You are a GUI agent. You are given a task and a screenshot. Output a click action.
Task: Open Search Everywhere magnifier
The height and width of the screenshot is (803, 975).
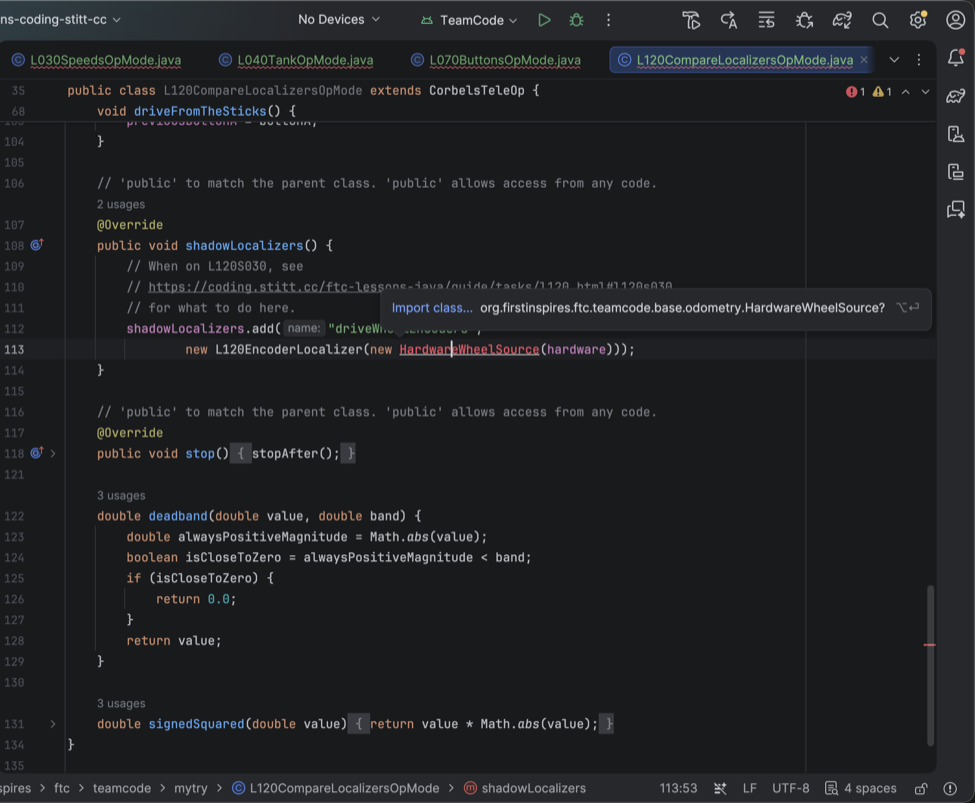(x=880, y=21)
